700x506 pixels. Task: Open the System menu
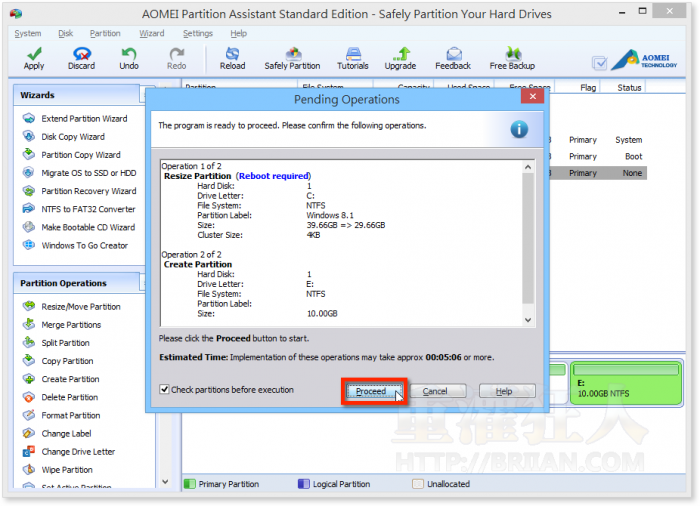tap(27, 33)
